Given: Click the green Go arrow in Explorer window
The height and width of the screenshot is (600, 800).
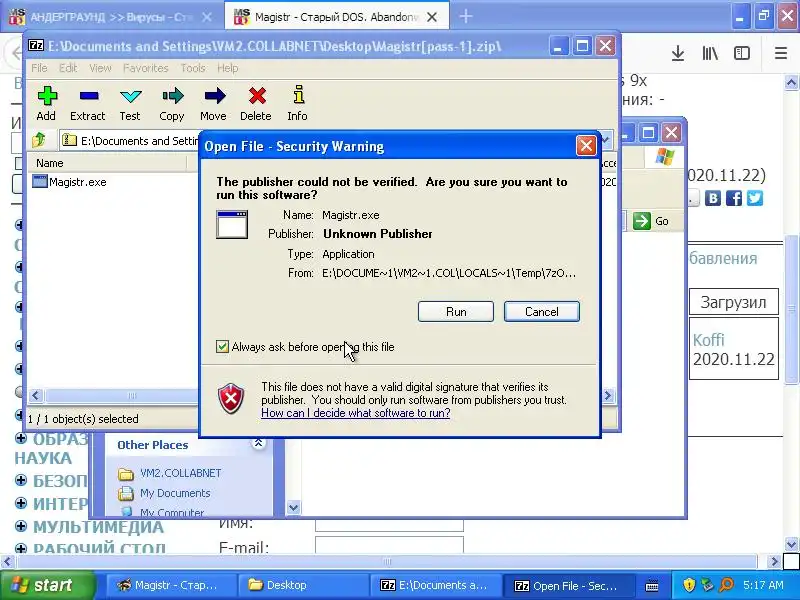Looking at the screenshot, I should point(641,221).
